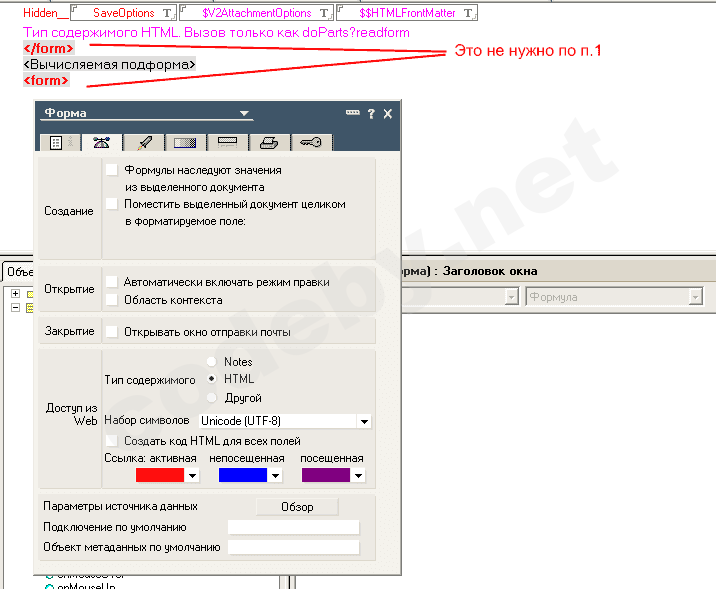Click the $$HTMLFrontMatter field
This screenshot has width=716, height=589.
pos(407,13)
